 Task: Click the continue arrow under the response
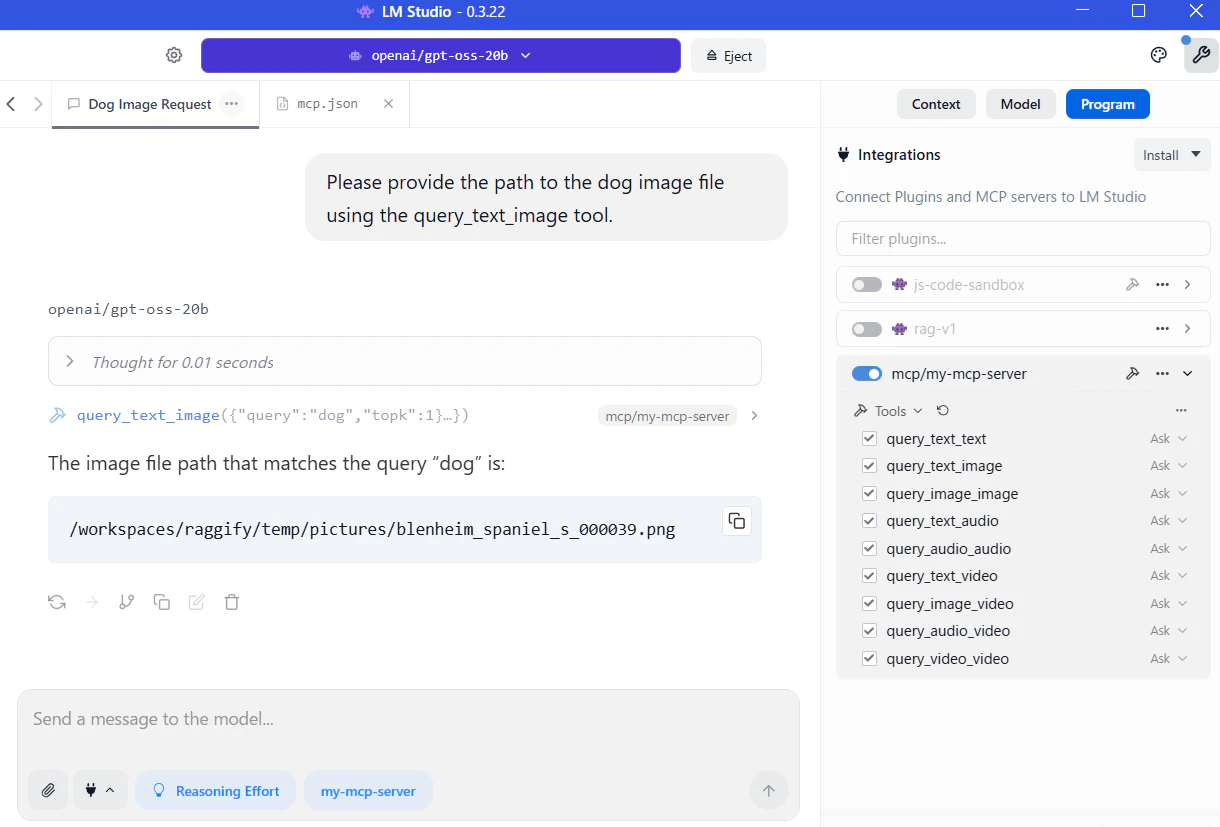point(92,602)
